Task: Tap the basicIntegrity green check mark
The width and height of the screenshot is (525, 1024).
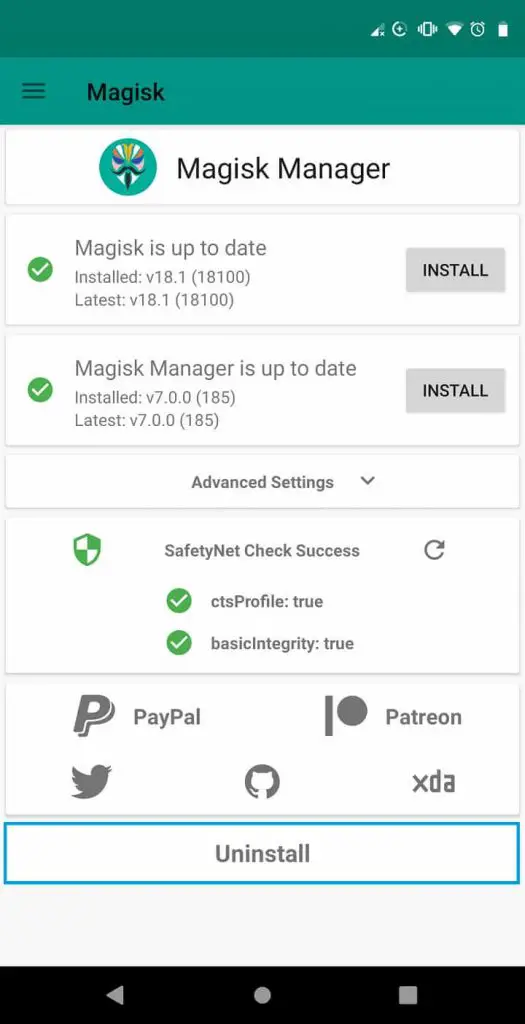Action: pyautogui.click(x=179, y=643)
